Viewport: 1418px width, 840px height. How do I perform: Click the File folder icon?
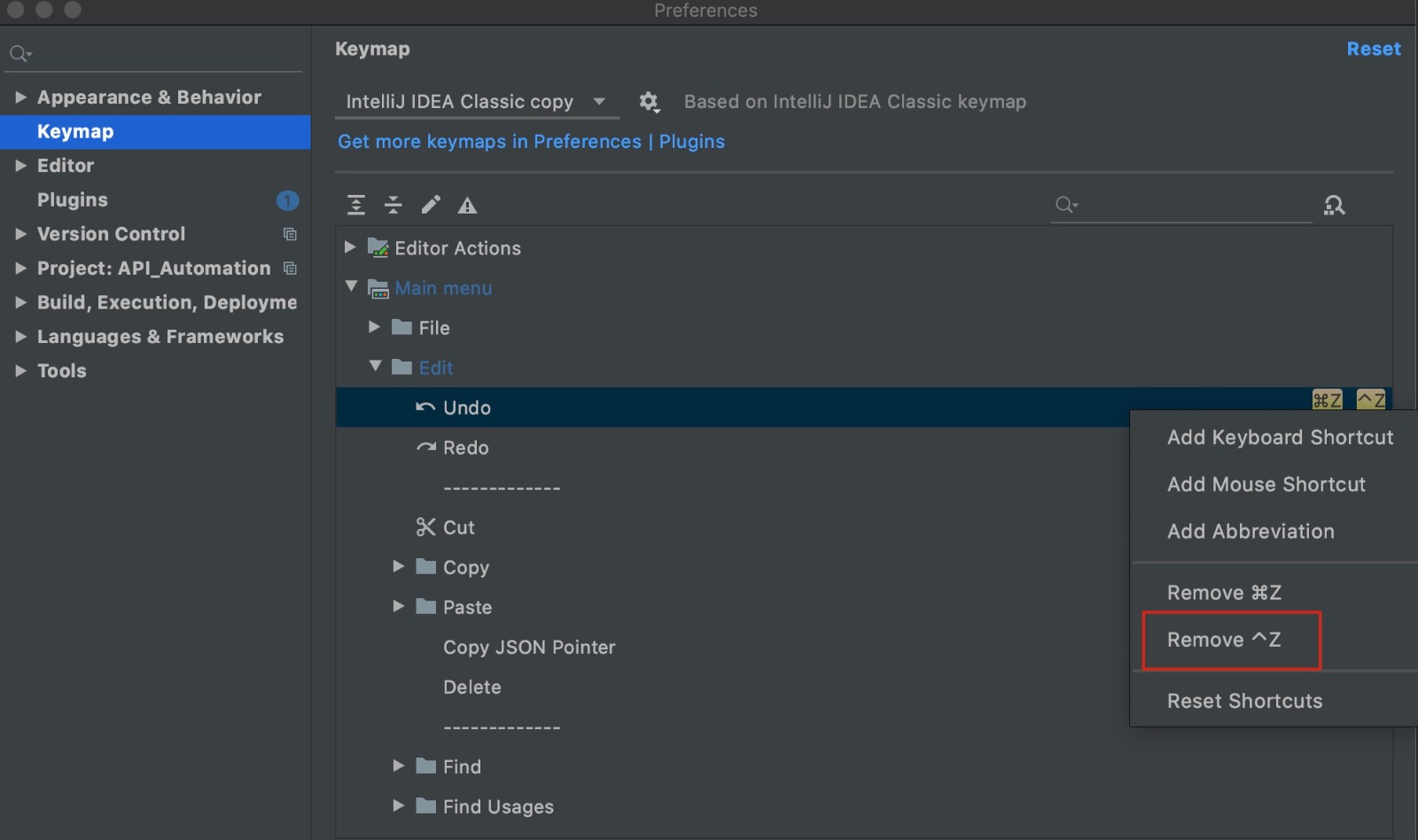(x=402, y=327)
